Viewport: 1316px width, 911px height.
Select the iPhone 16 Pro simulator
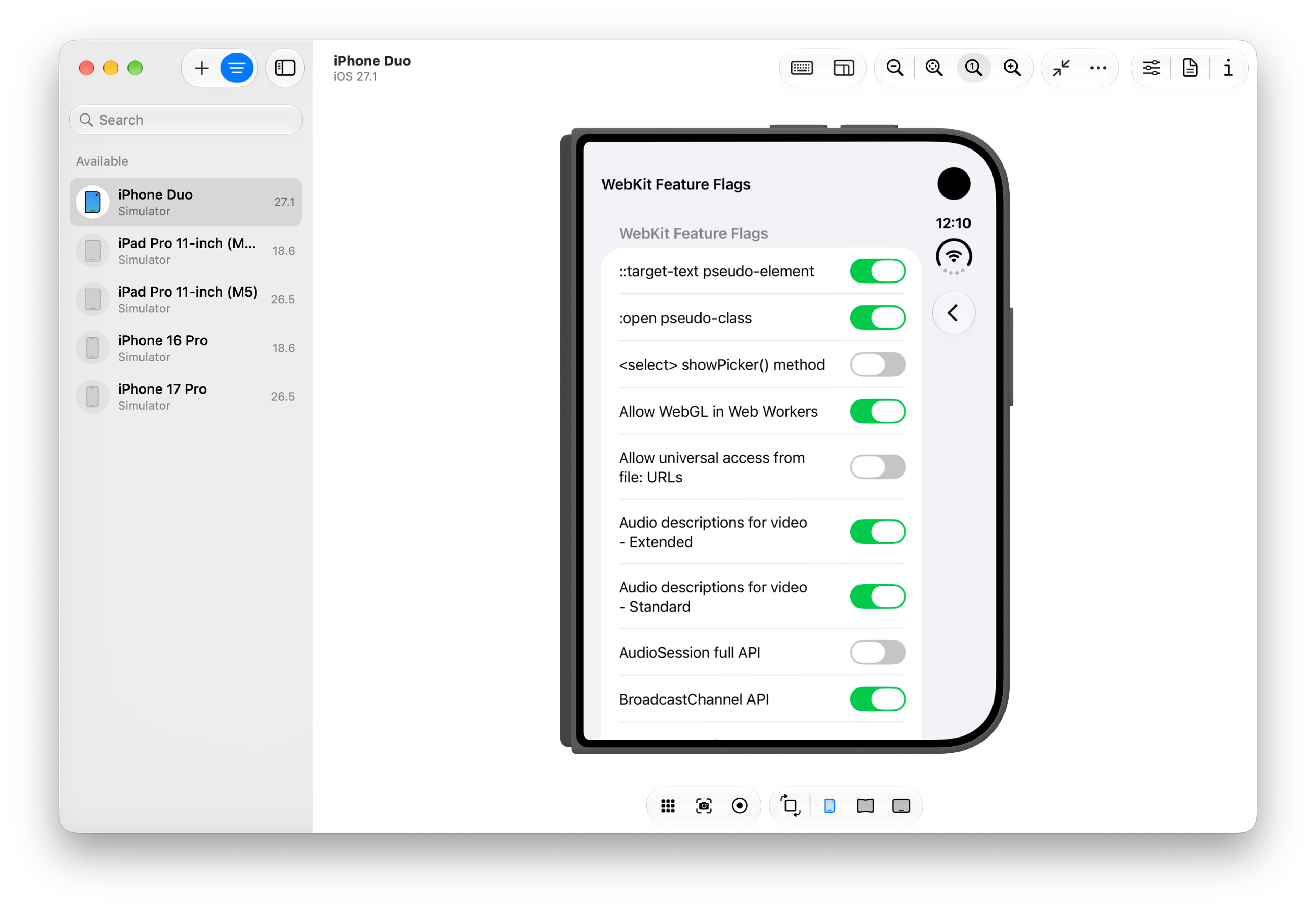pyautogui.click(x=186, y=348)
